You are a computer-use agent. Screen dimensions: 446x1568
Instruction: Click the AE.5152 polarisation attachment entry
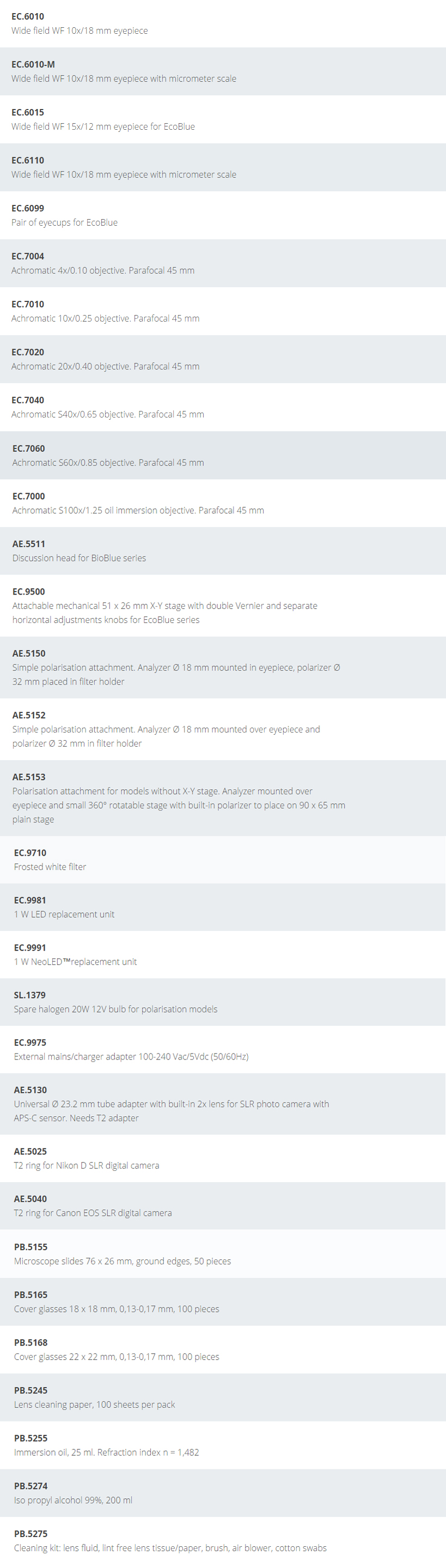(223, 729)
